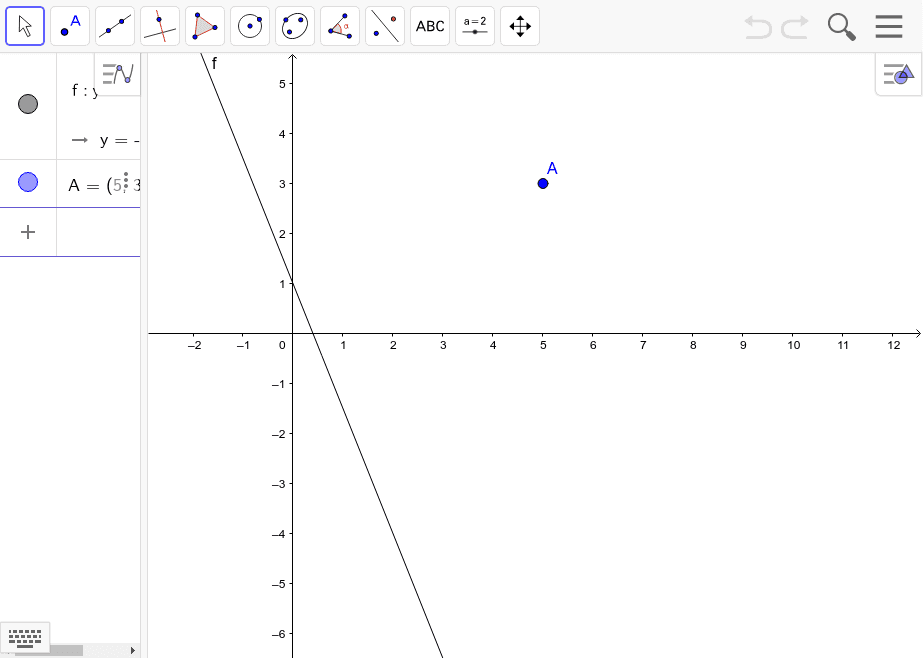
Task: Choose the Line through two points tool
Action: pyautogui.click(x=115, y=26)
